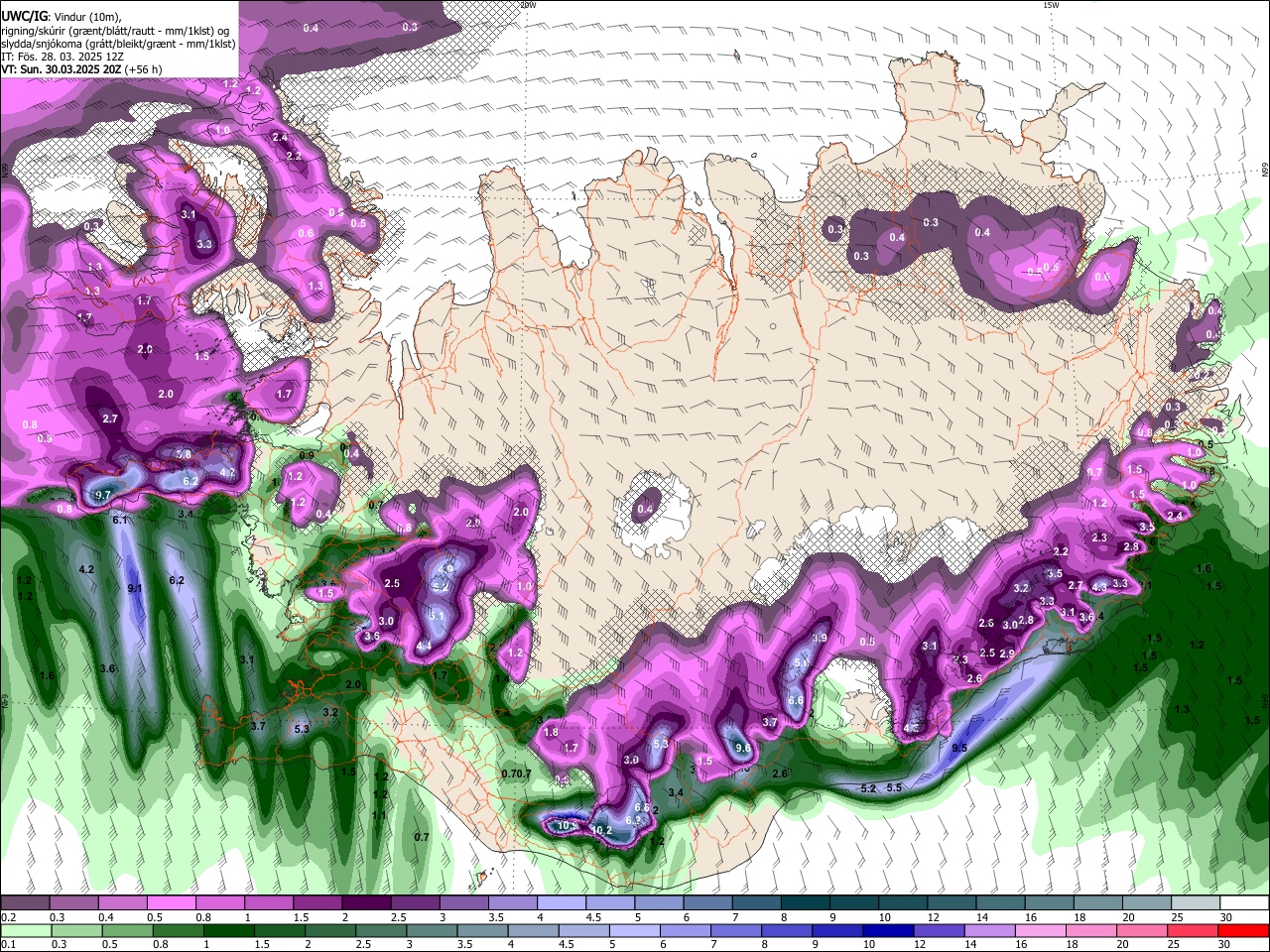Screen dimensions: 1270x952
Task: Select the '0.1' label in the rain legend
Action: pos(8,945)
